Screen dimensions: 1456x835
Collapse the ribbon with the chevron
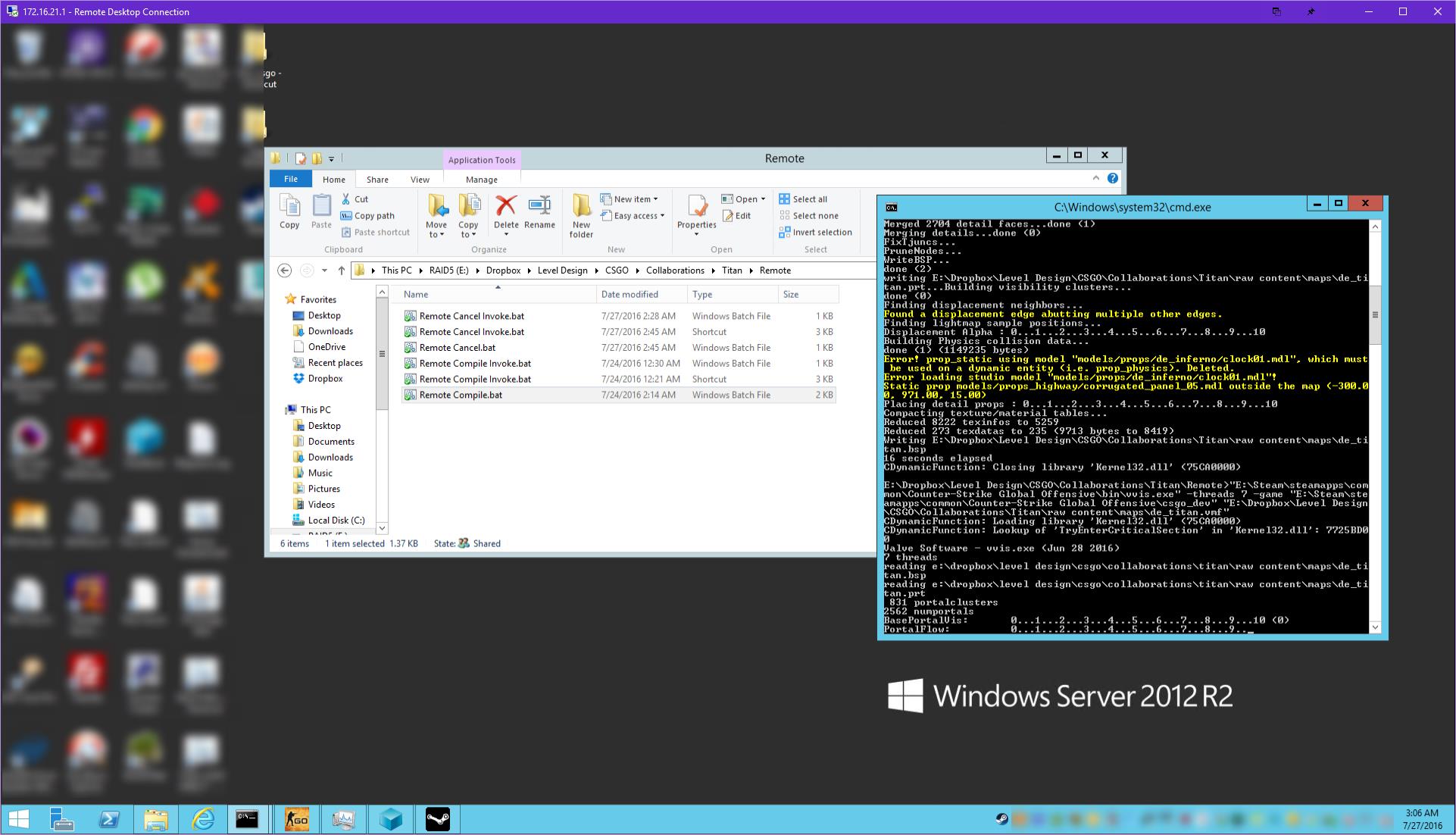1095,178
